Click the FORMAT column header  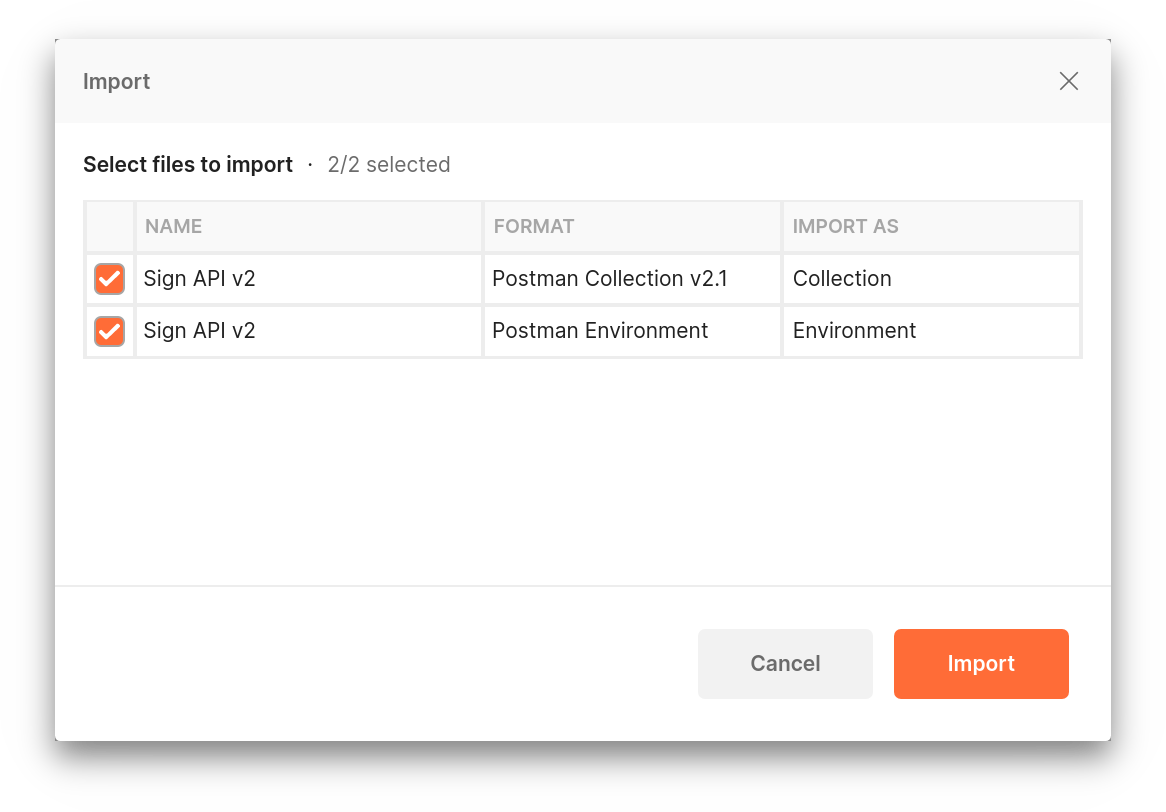pos(533,227)
